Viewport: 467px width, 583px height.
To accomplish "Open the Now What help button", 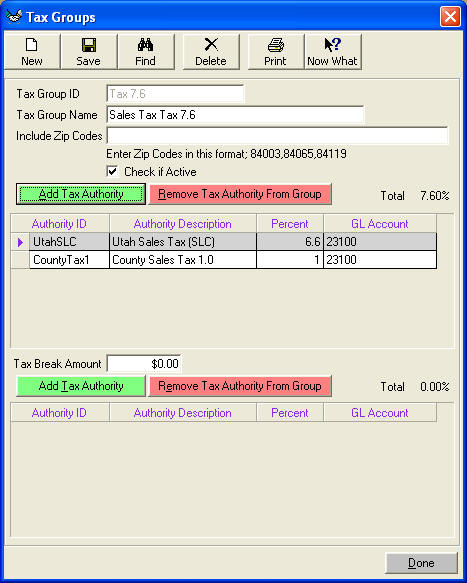I will pos(333,52).
